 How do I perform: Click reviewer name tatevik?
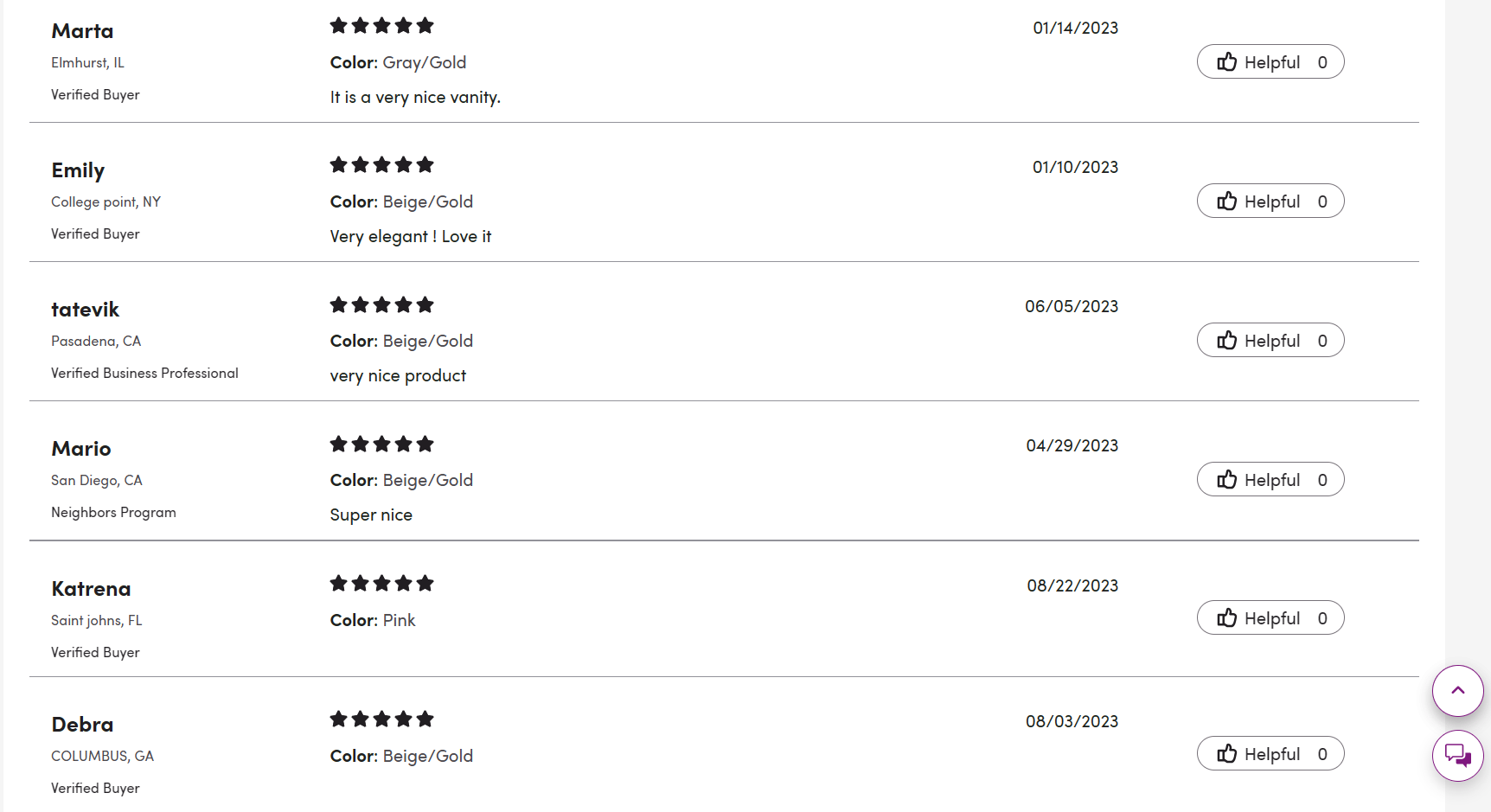click(85, 310)
